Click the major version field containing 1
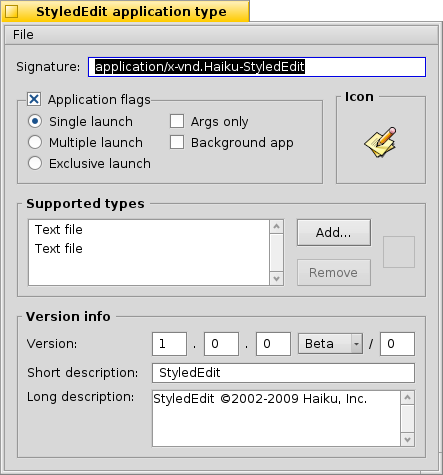Screen dimensions: 443x475 click(169, 344)
